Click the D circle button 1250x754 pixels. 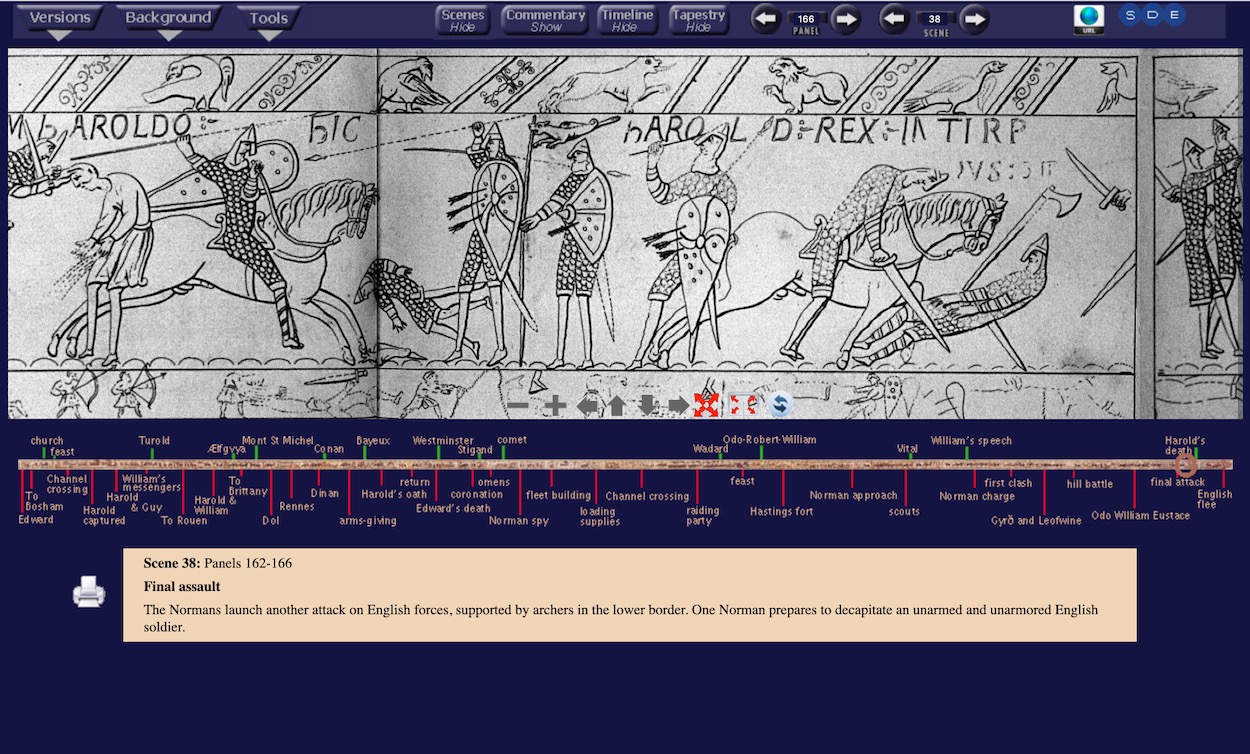tap(1153, 15)
